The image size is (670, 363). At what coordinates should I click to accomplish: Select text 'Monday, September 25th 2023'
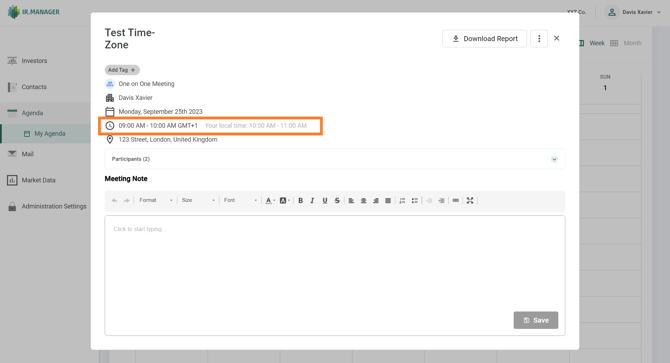160,111
